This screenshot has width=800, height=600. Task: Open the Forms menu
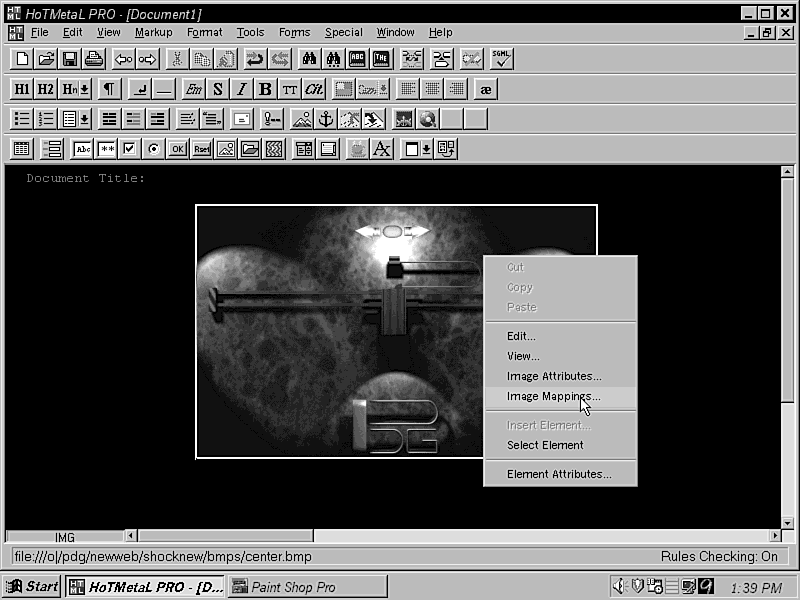click(x=294, y=33)
